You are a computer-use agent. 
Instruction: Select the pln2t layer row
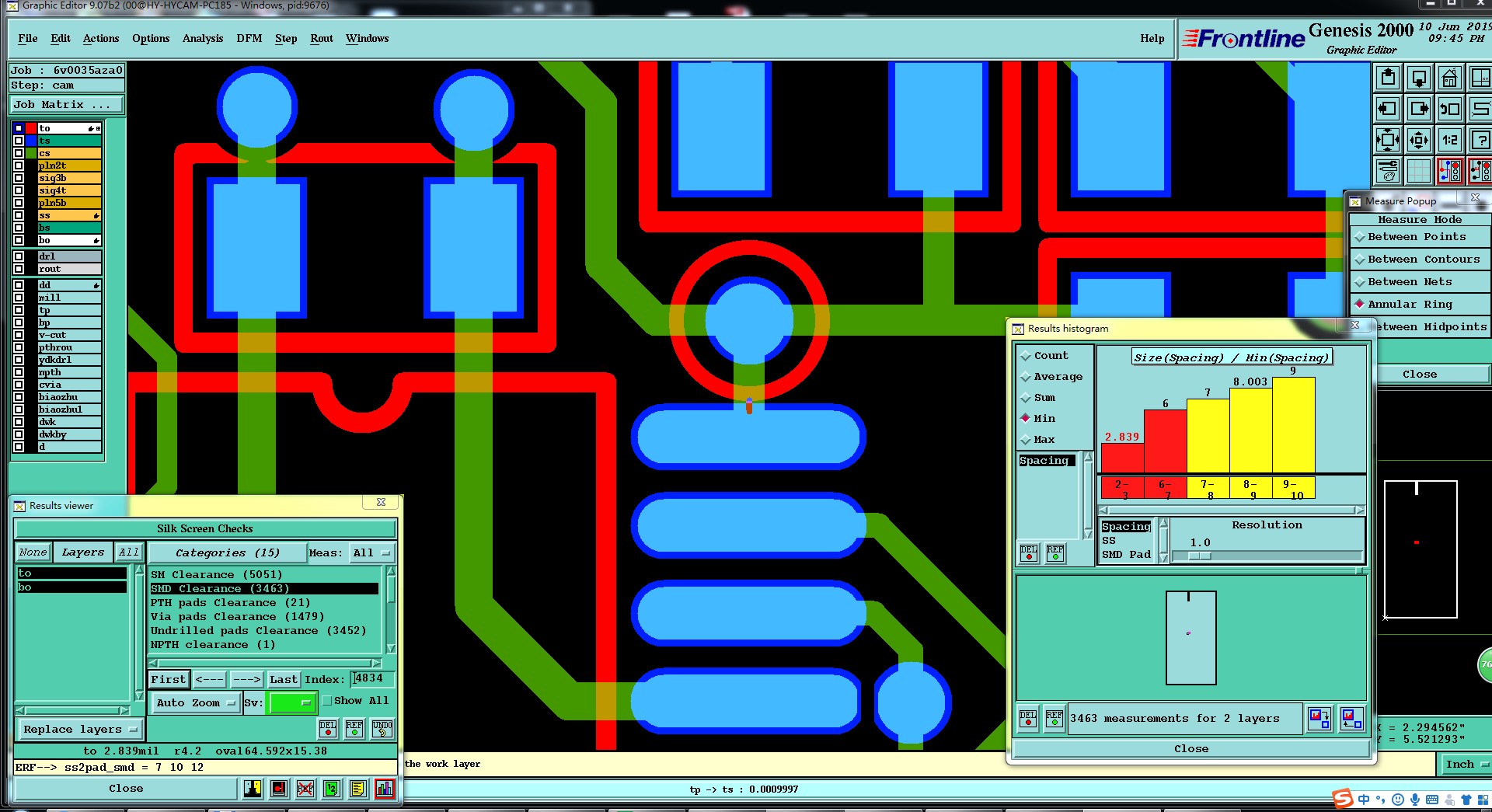pos(70,166)
